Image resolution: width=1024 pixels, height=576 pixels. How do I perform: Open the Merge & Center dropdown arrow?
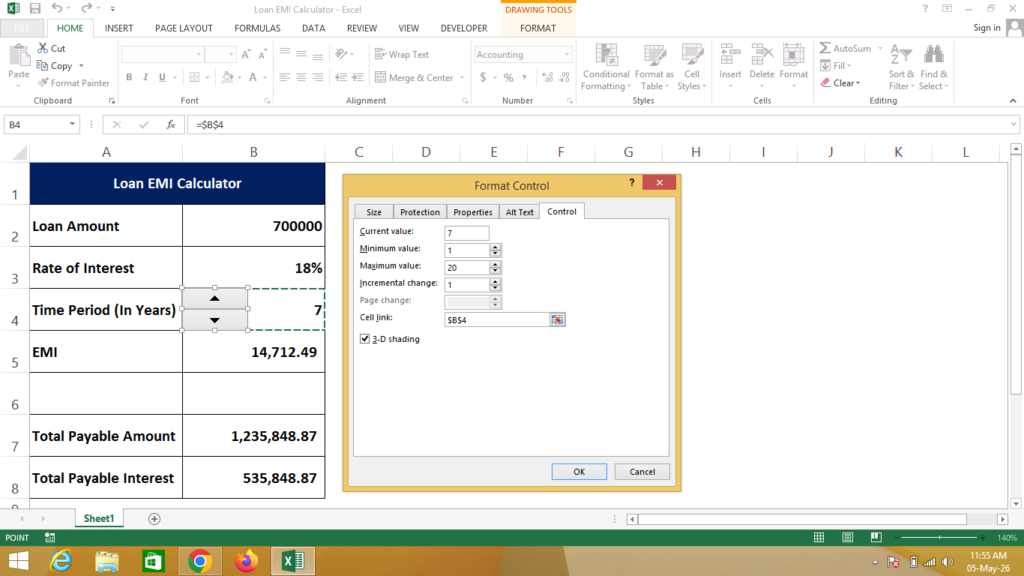(x=462, y=78)
